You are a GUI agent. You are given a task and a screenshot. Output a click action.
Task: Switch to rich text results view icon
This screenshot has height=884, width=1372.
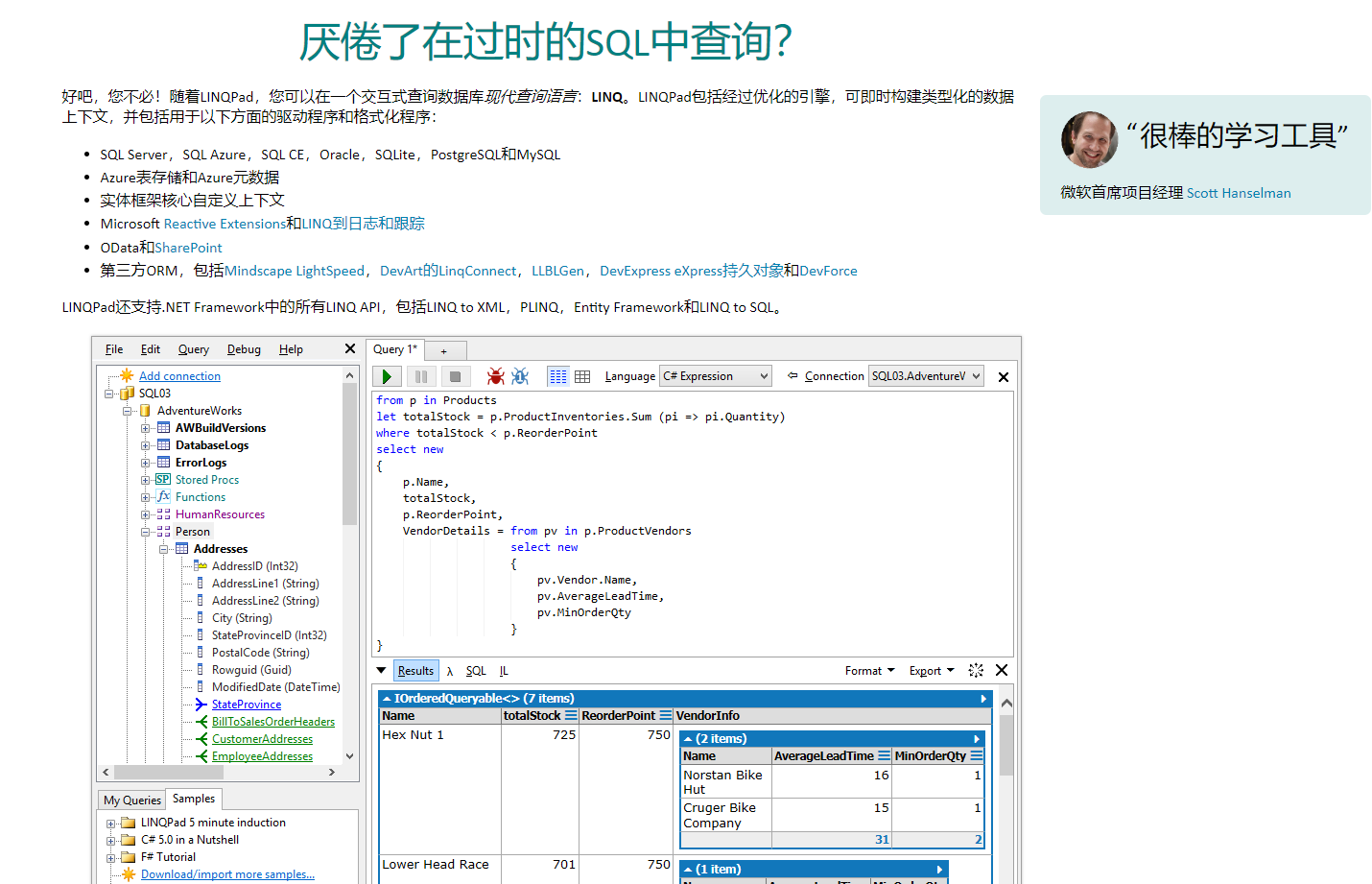[x=557, y=376]
